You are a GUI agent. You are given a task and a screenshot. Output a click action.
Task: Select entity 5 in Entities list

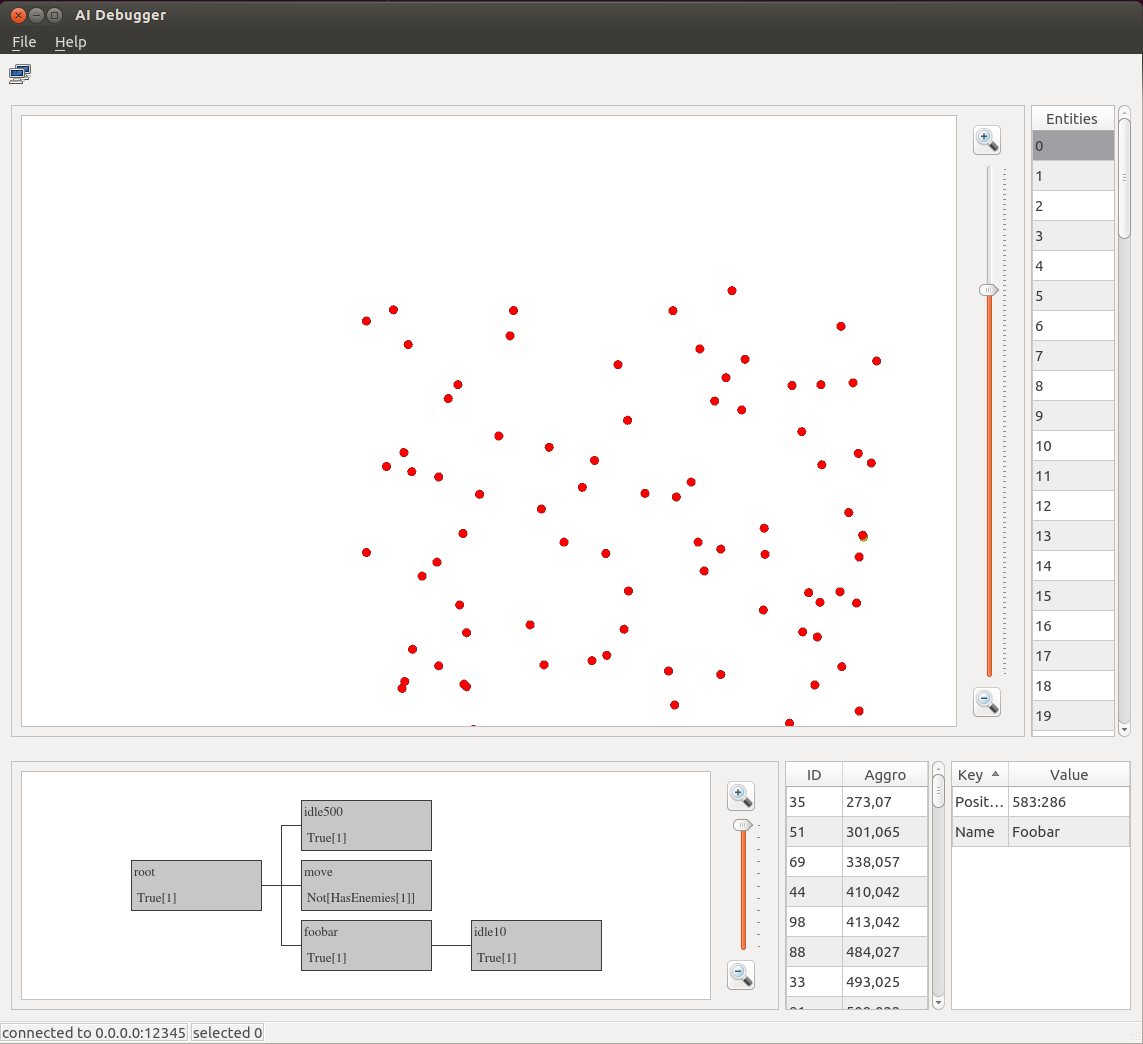(x=1072, y=296)
